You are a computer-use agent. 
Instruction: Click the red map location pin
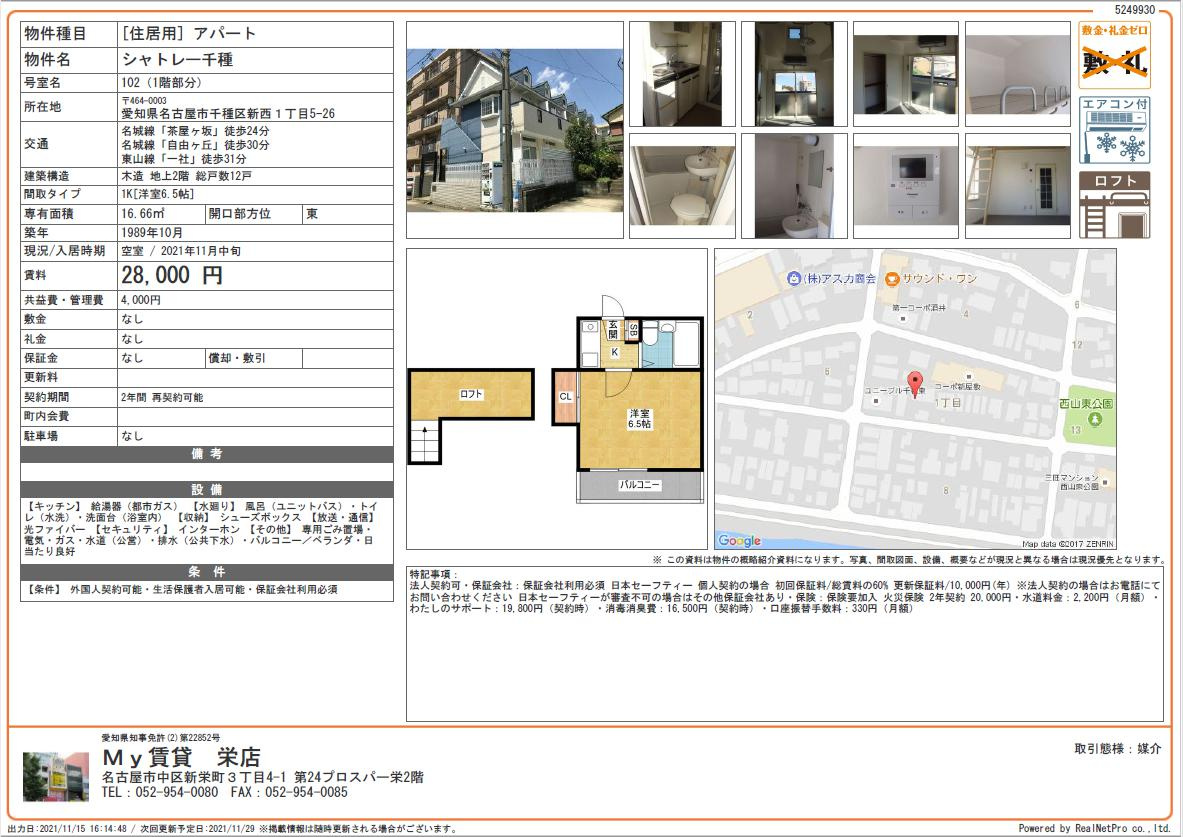tap(914, 384)
